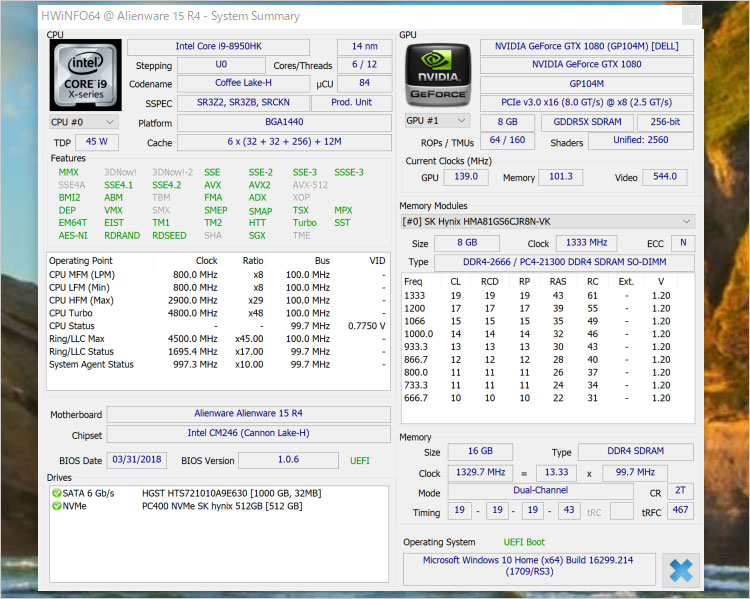This screenshot has height=599, width=750.
Task: Click the Microsoft Windows 10 Home OS field
Action: click(529, 568)
